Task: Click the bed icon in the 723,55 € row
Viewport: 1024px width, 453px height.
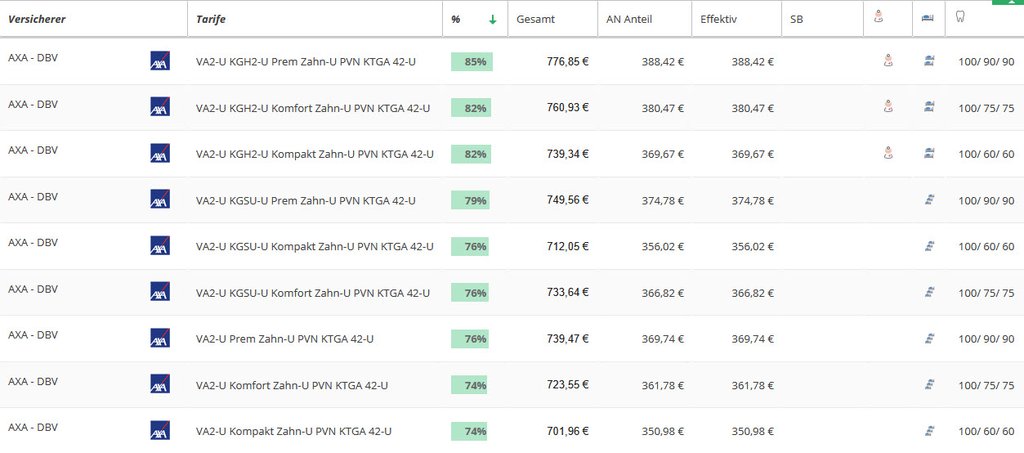Action: click(x=929, y=385)
